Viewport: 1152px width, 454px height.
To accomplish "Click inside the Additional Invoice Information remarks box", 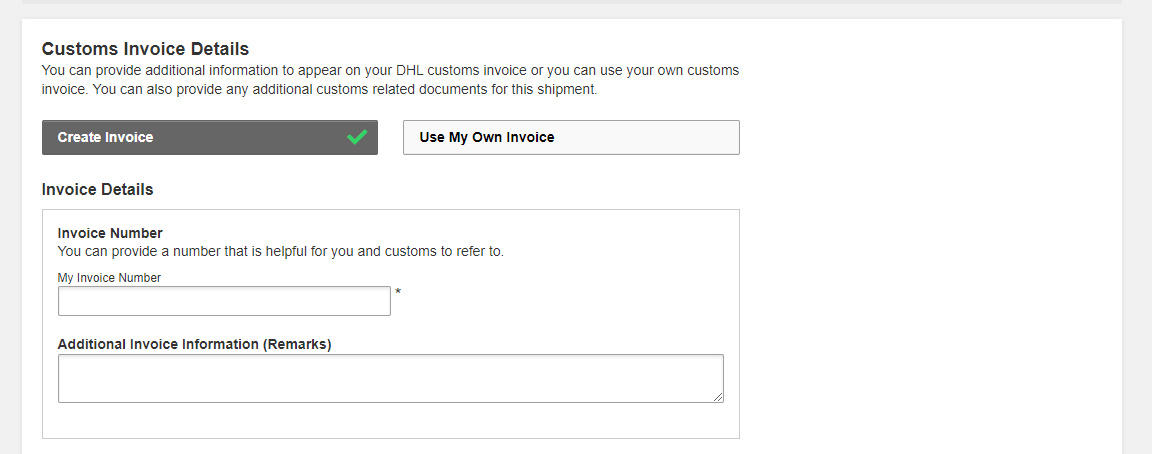I will pyautogui.click(x=390, y=378).
